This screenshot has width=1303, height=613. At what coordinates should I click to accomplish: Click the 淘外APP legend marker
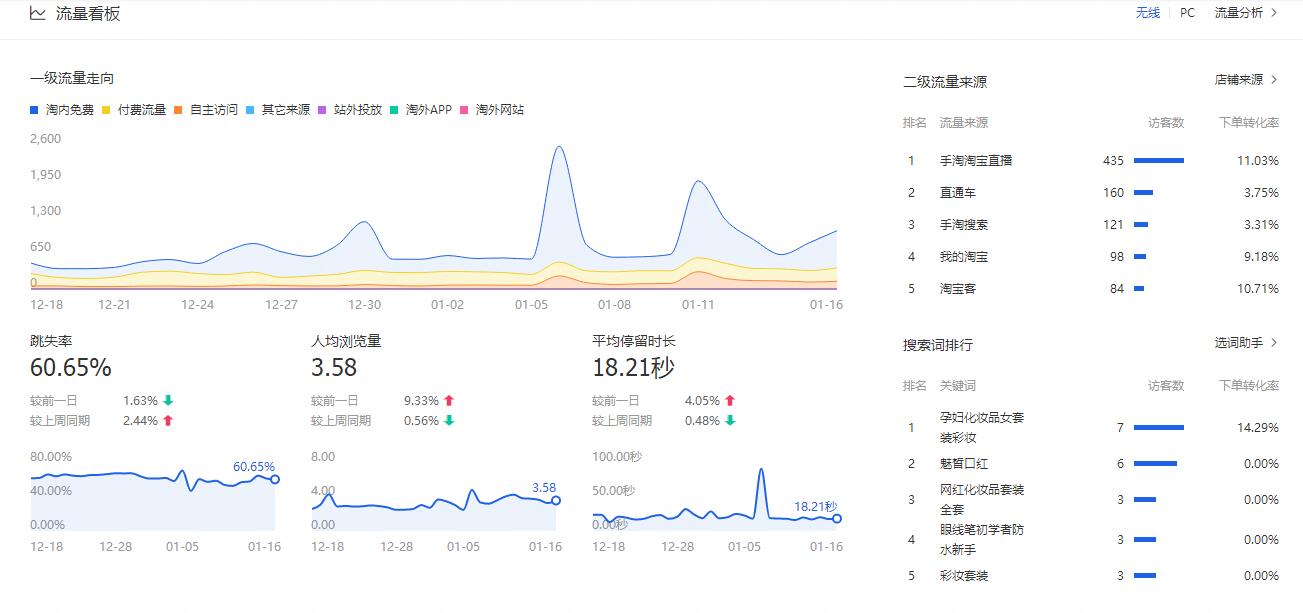click(x=394, y=110)
